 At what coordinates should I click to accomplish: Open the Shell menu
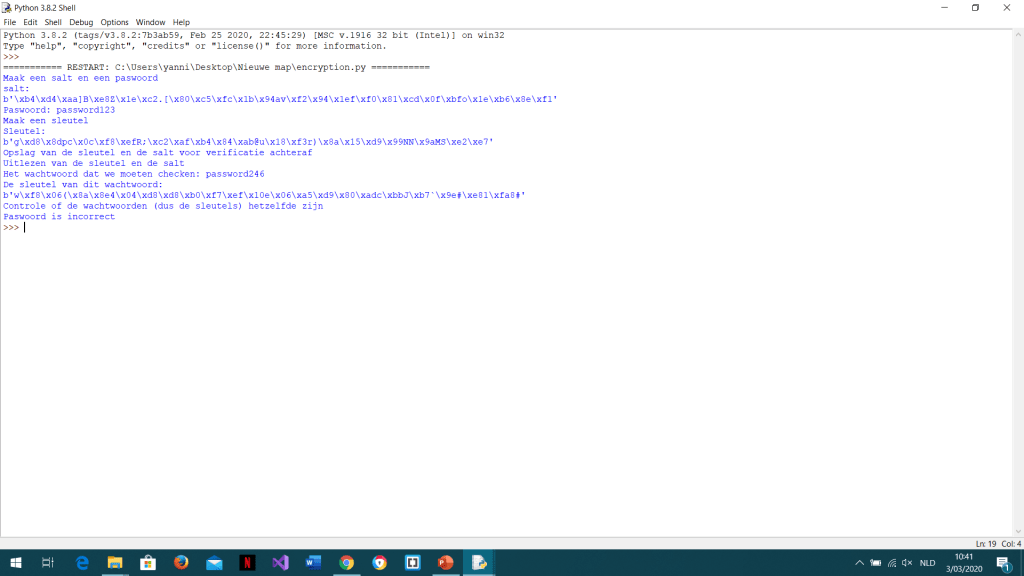point(53,22)
